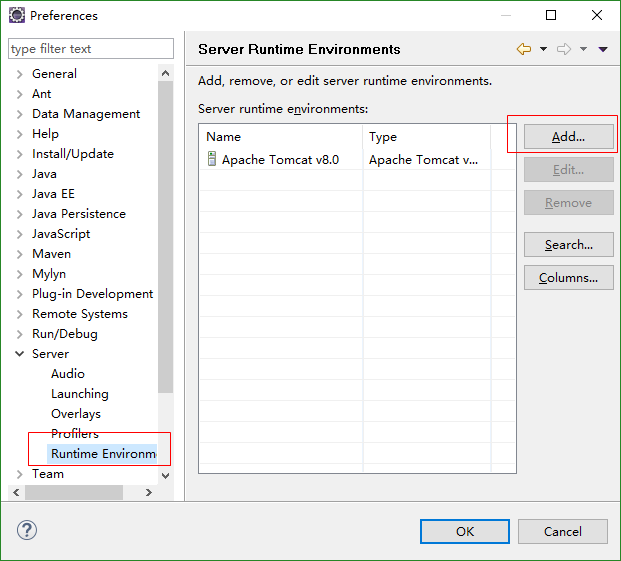
Task: Select the Audio item under Server
Action: (x=68, y=374)
